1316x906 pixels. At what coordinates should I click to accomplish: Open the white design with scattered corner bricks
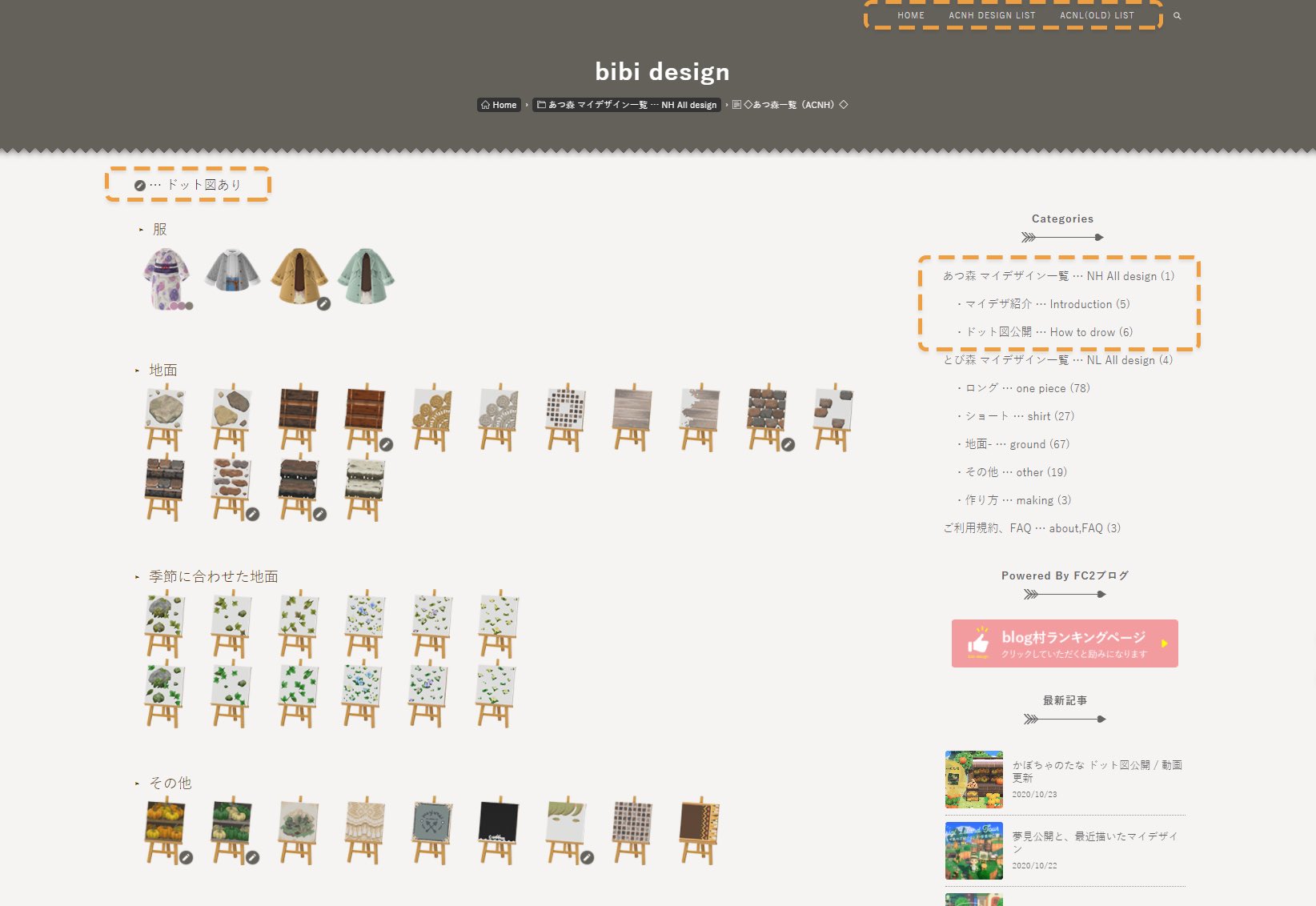click(833, 417)
